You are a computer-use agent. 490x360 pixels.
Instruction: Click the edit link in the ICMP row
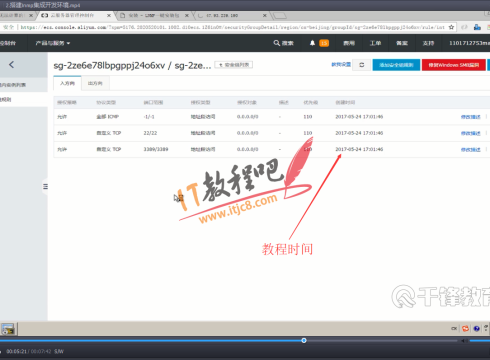[x=471, y=117]
